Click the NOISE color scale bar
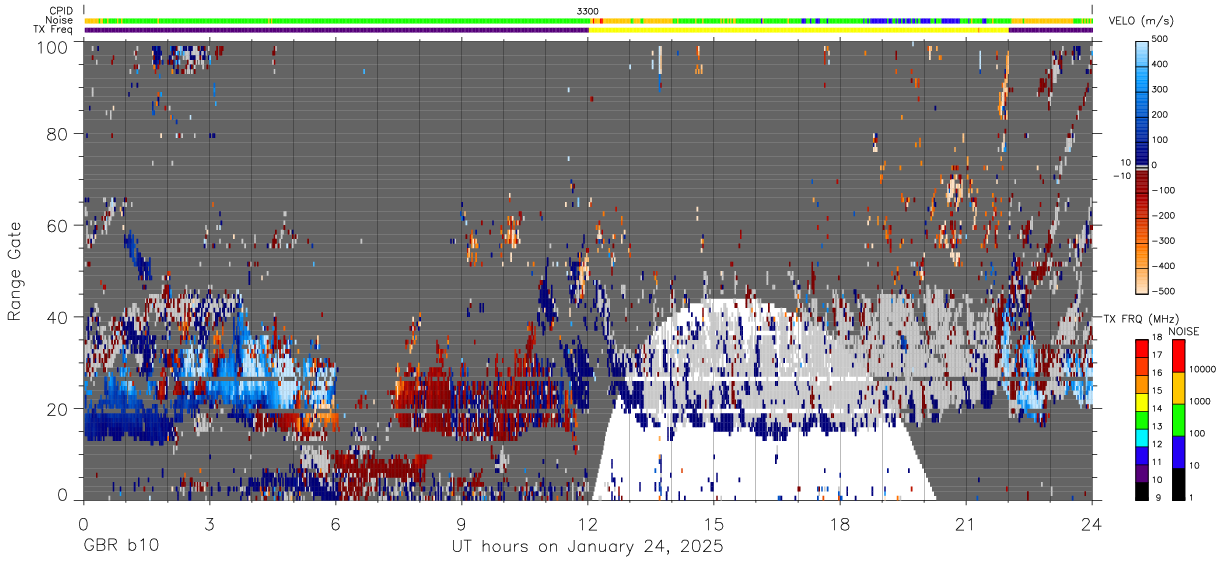The image size is (1228, 567). coord(1177,419)
